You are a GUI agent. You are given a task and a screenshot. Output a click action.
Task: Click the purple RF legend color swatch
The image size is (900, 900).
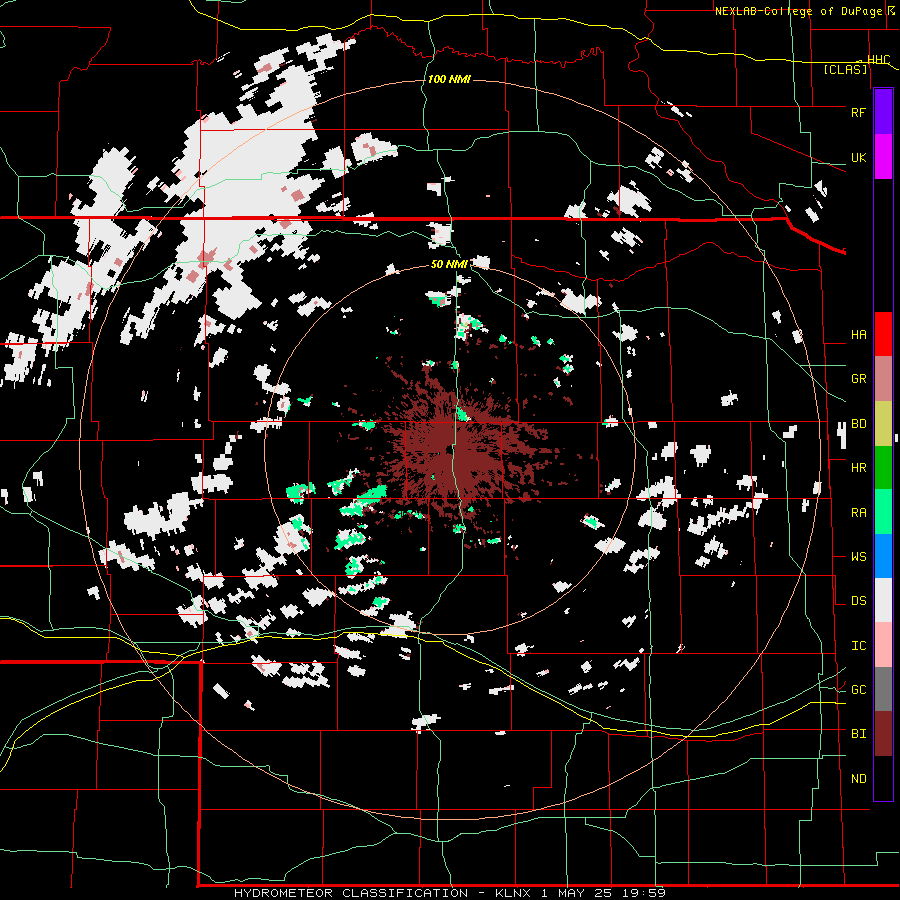click(883, 111)
